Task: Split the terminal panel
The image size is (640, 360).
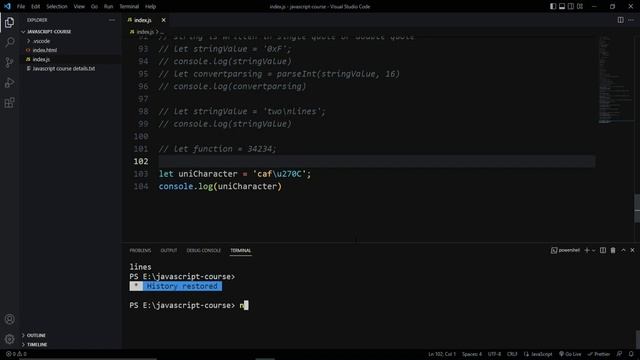Action: [x=603, y=250]
